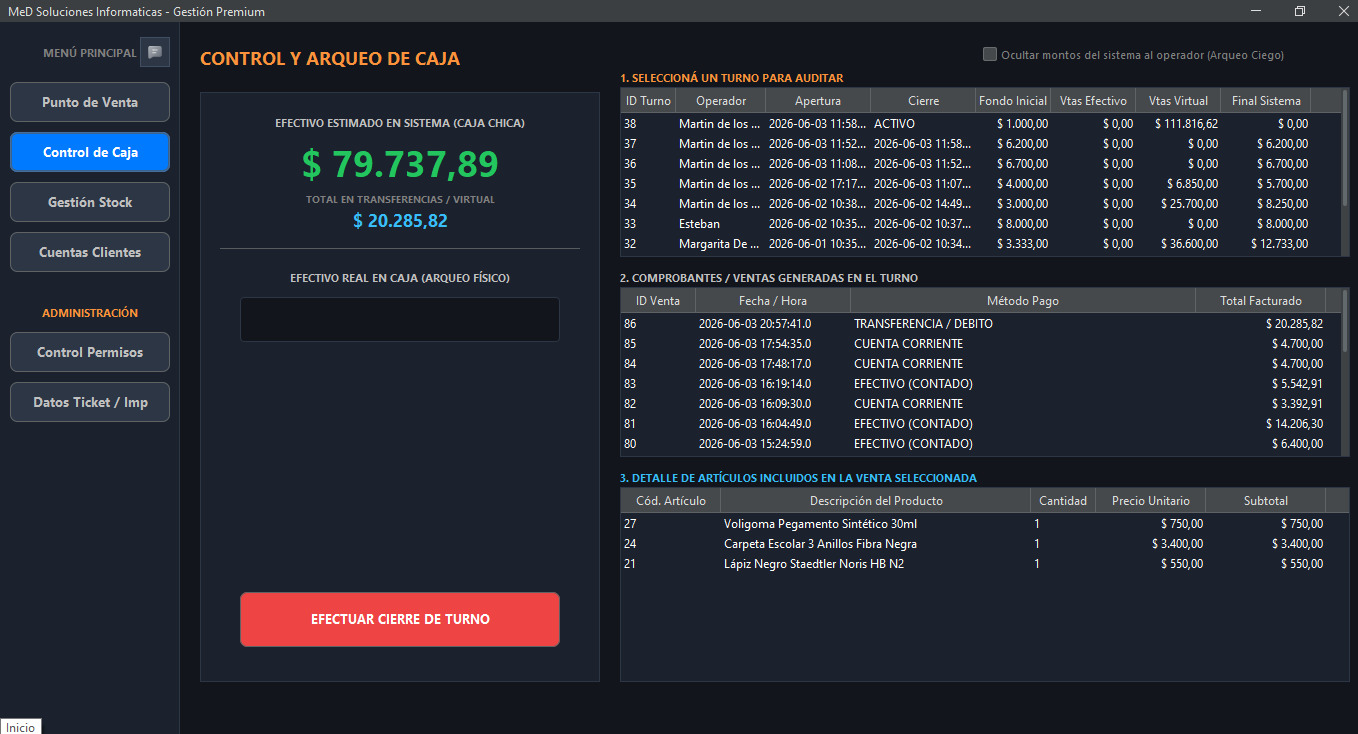Click the Vtas Virtual column header
The image size is (1358, 734).
point(1178,101)
